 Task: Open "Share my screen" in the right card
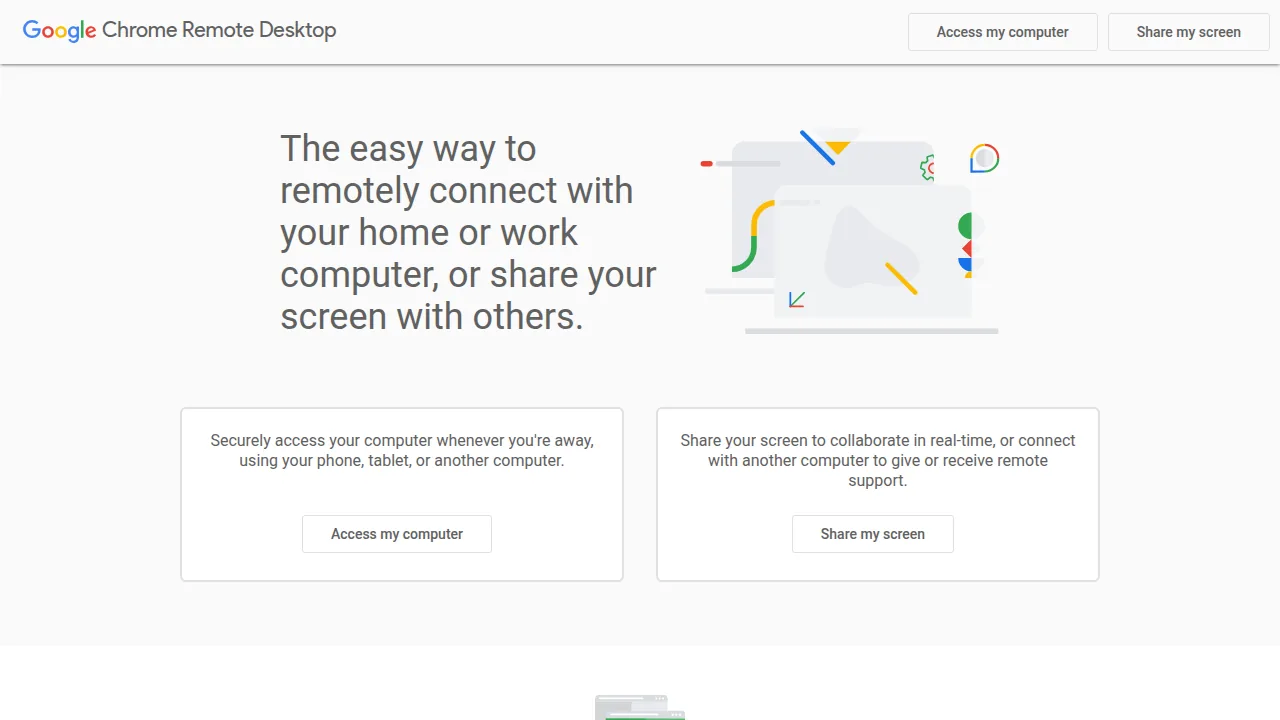tap(872, 534)
